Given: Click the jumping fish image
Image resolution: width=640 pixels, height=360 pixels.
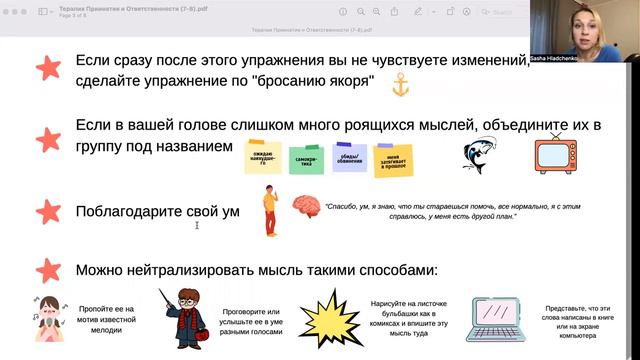Looking at the screenshot, I should 480,155.
